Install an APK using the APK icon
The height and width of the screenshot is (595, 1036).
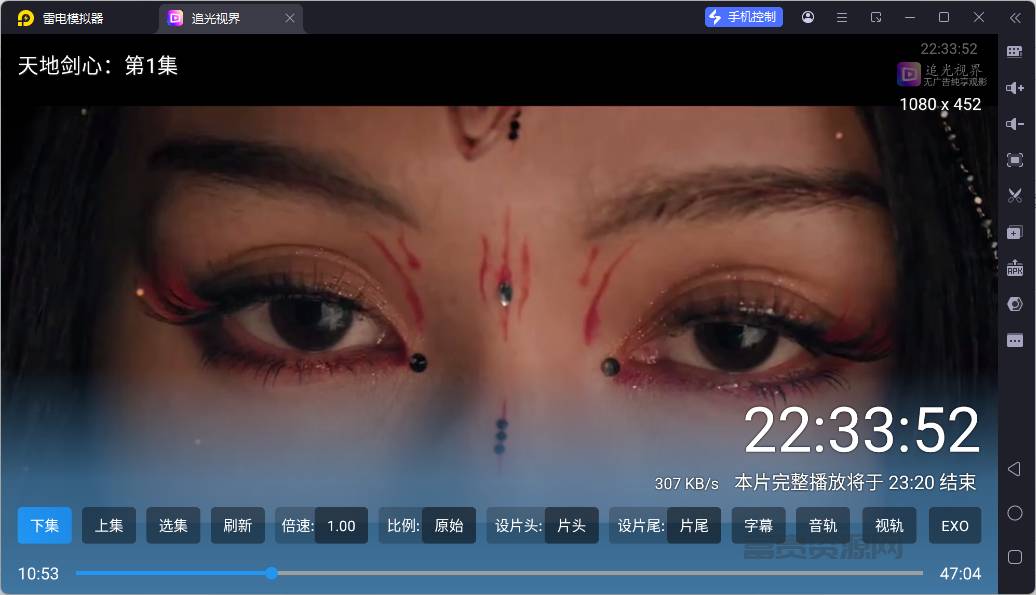(x=1015, y=268)
